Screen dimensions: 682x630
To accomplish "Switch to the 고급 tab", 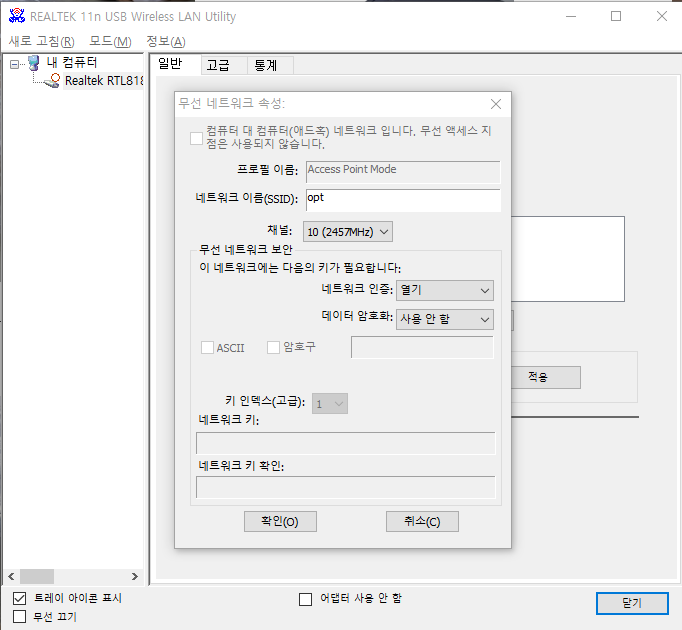I will [218, 65].
